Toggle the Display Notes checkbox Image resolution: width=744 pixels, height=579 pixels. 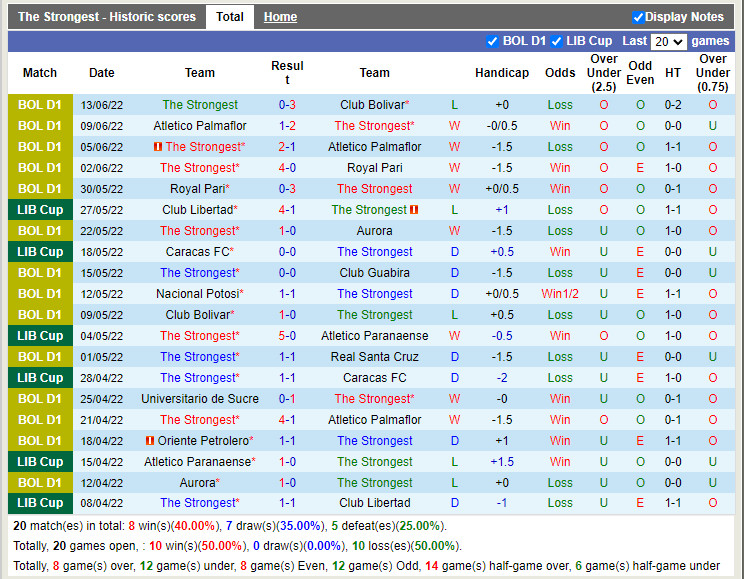pyautogui.click(x=638, y=18)
